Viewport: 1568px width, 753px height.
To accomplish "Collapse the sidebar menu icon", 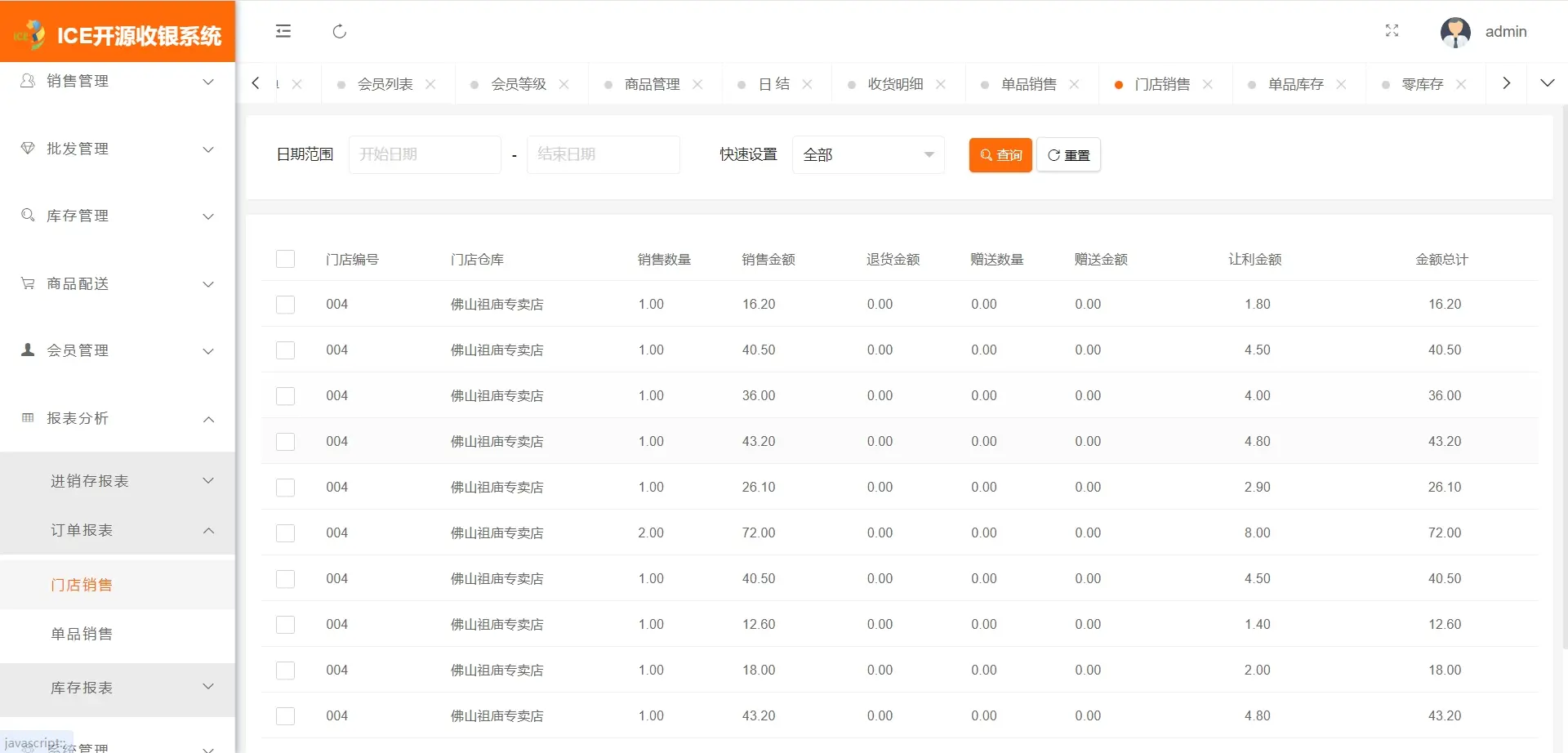I will click(x=283, y=31).
